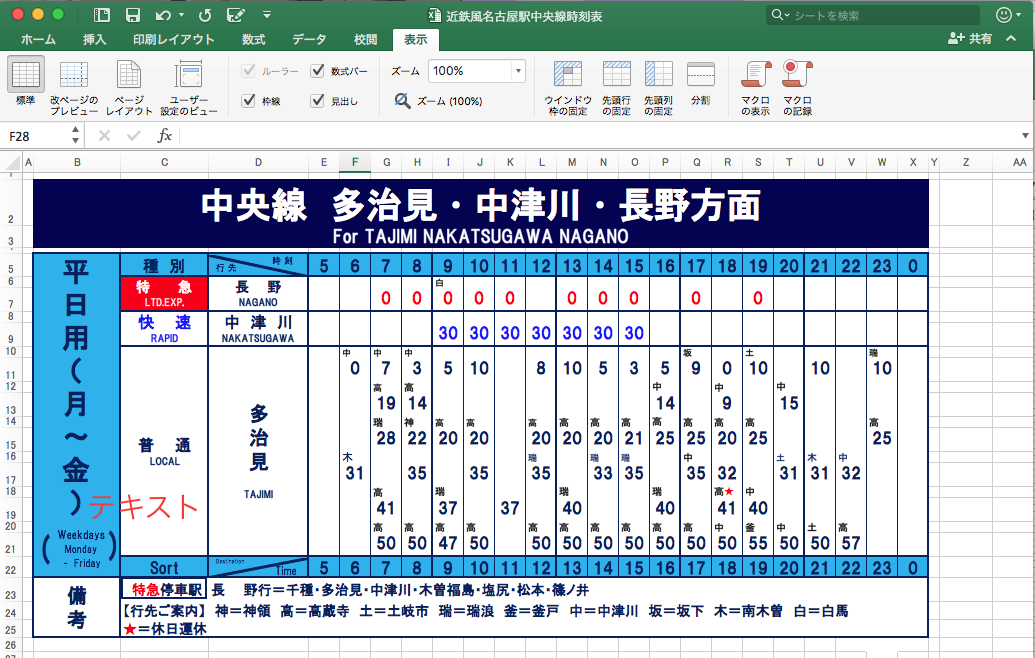The image size is (1035, 658).
Task: Open the データ ribbon tab
Action: tap(310, 40)
